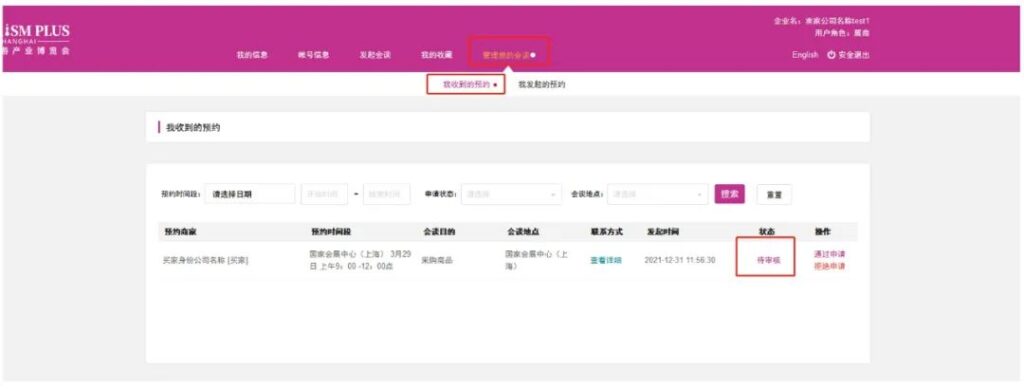1024x390 pixels.
Task: Click the 采购商品 purpose cell
Action: 437,260
